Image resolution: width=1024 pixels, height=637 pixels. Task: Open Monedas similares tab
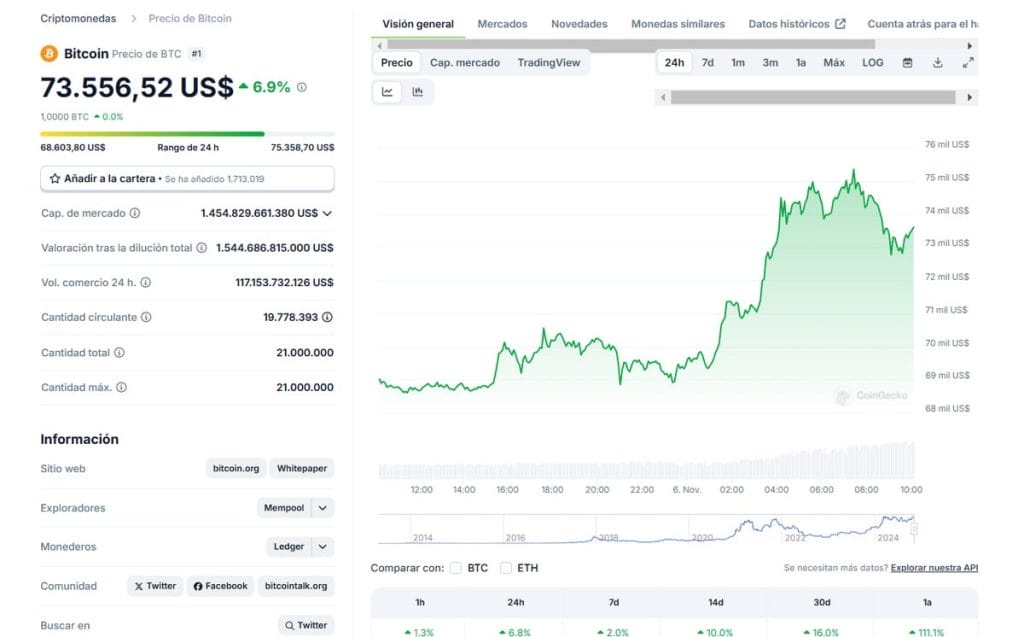(x=678, y=24)
